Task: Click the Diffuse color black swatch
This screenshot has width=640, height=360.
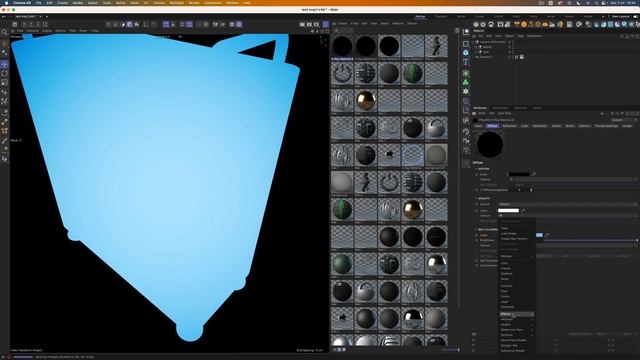Action: tap(519, 174)
